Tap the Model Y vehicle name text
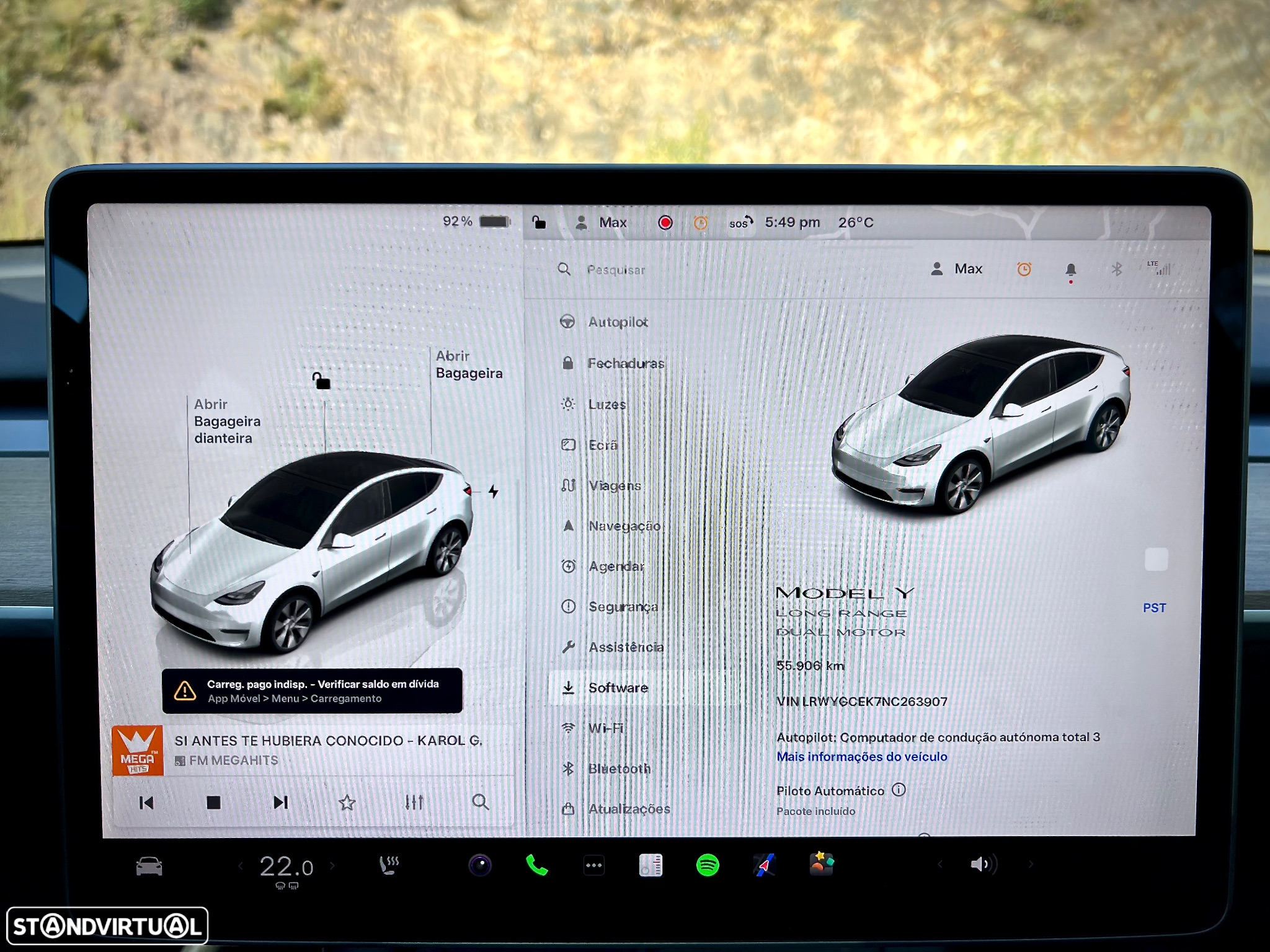This screenshot has width=1270, height=952. pos(845,593)
